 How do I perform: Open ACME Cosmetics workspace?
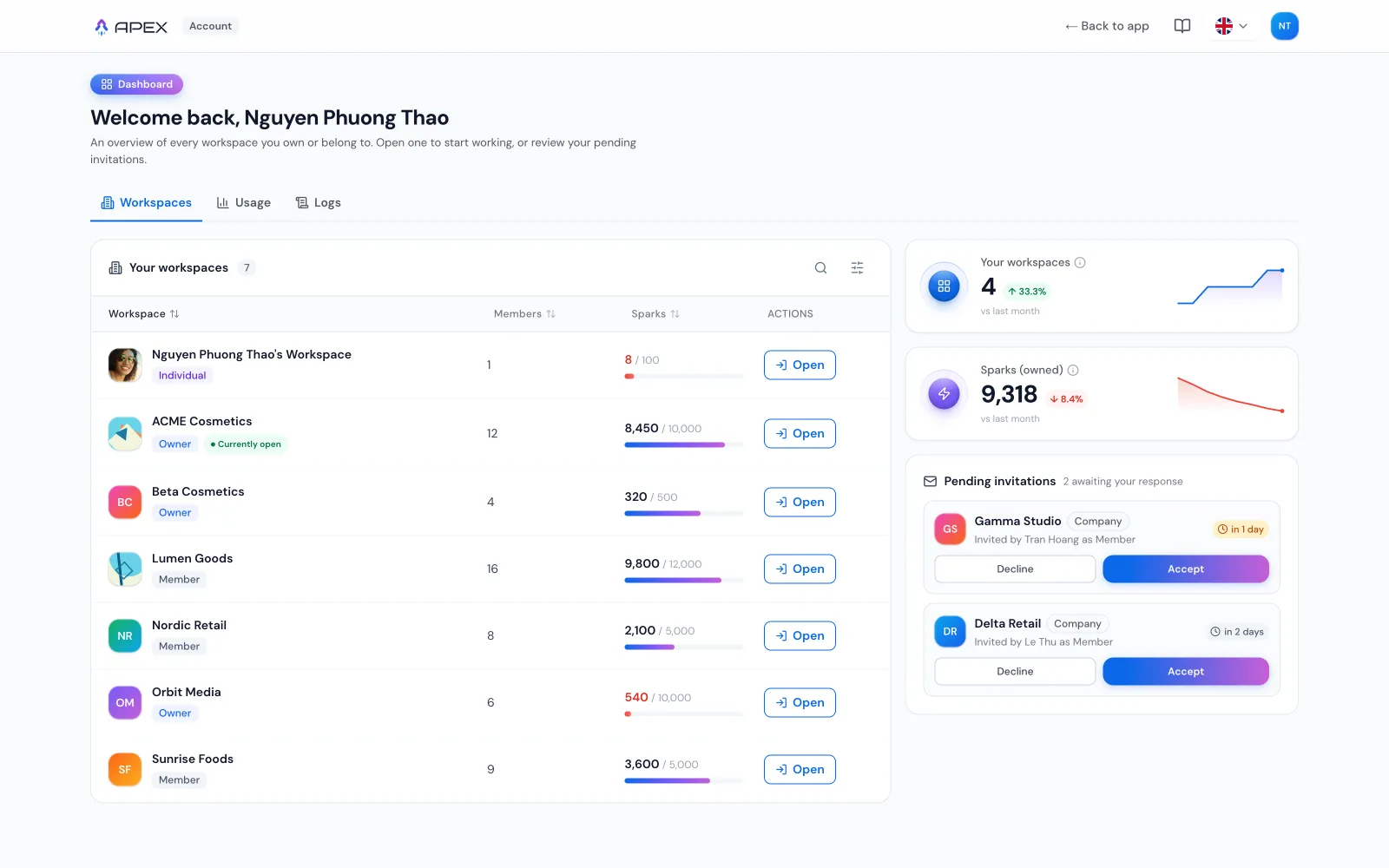(800, 433)
